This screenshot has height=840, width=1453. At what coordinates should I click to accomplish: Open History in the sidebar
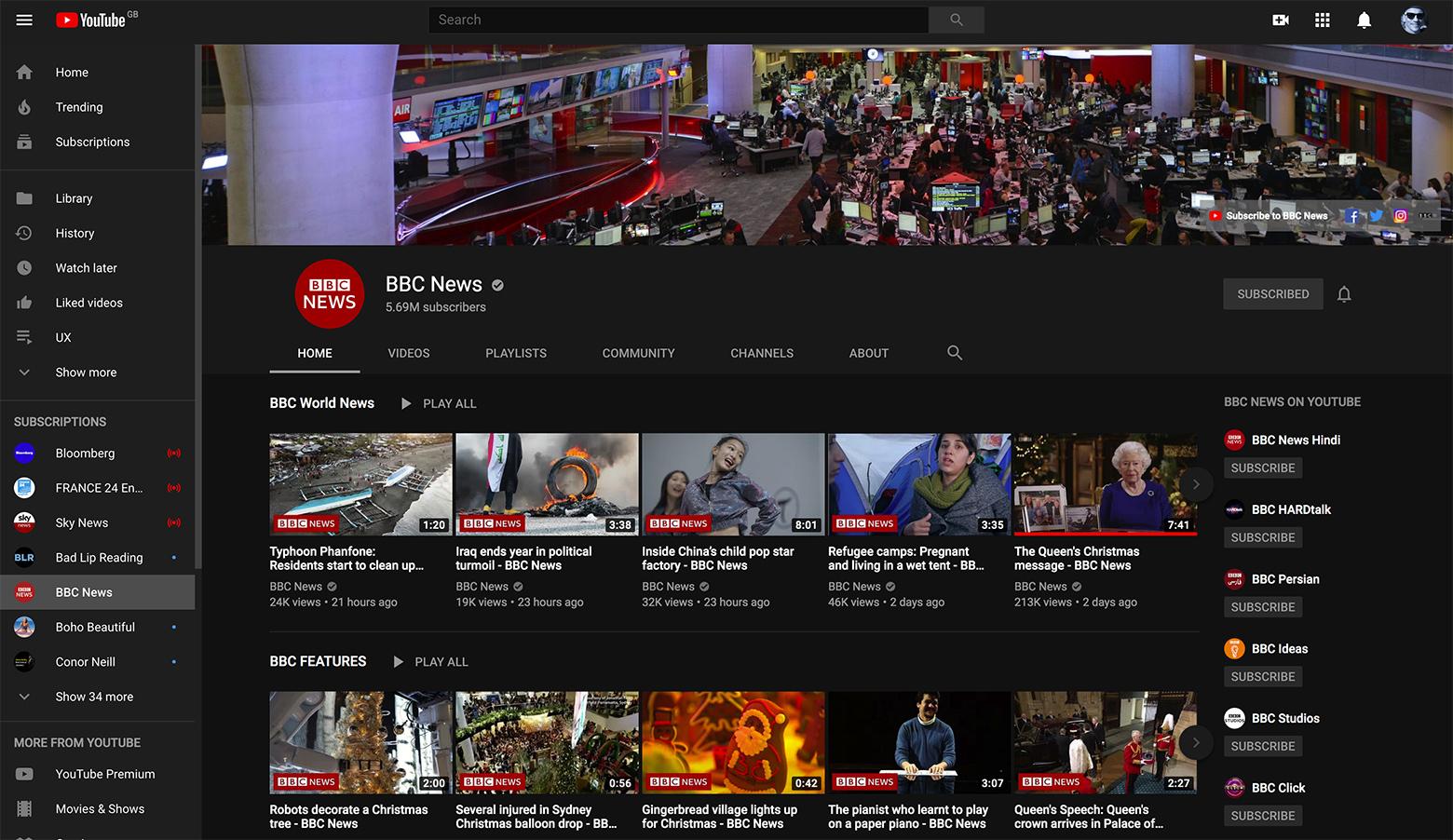(98, 233)
